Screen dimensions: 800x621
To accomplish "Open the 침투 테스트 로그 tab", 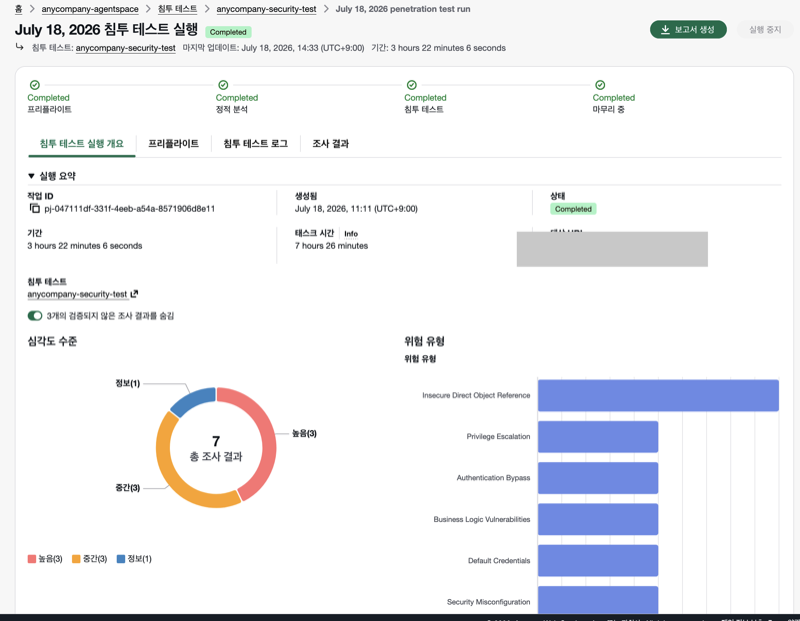I will pyautogui.click(x=256, y=143).
